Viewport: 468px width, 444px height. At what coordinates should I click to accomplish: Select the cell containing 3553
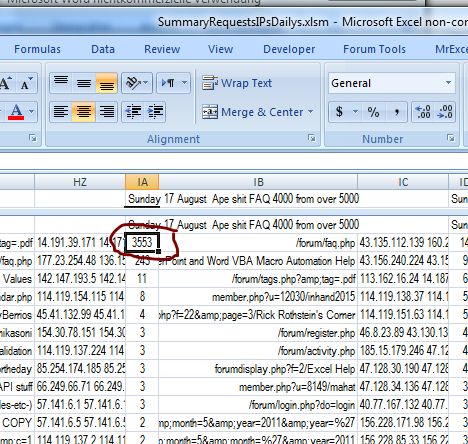142,242
